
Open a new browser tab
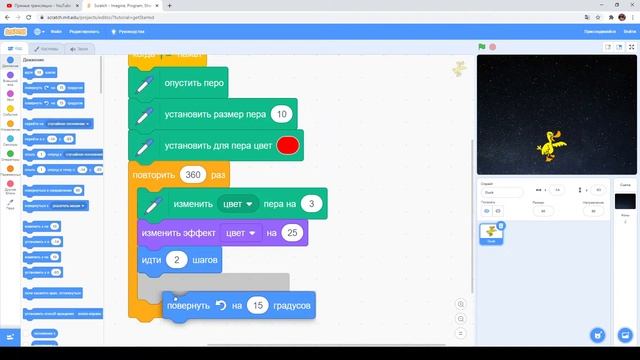coord(169,6)
